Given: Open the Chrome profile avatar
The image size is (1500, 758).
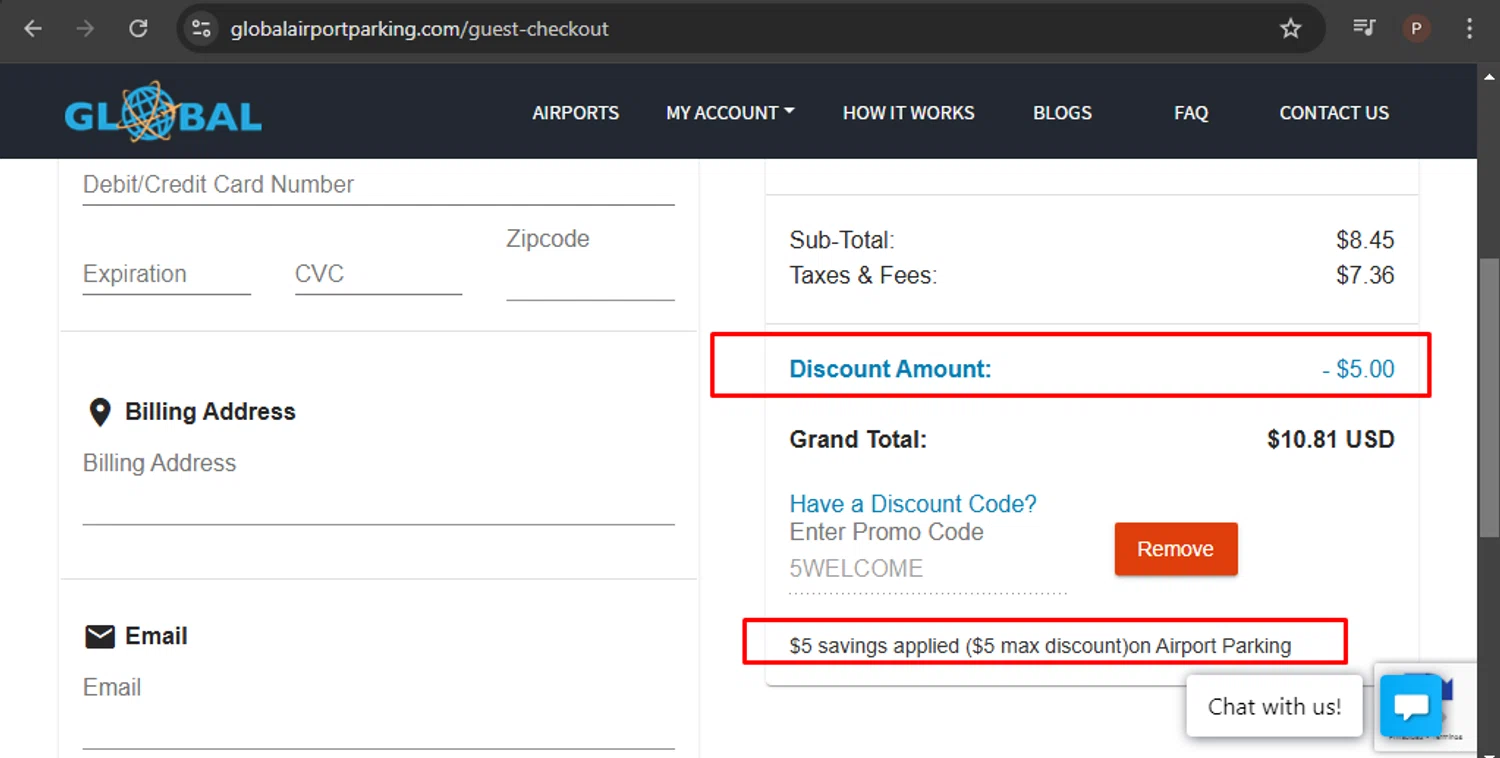Looking at the screenshot, I should tap(1415, 28).
